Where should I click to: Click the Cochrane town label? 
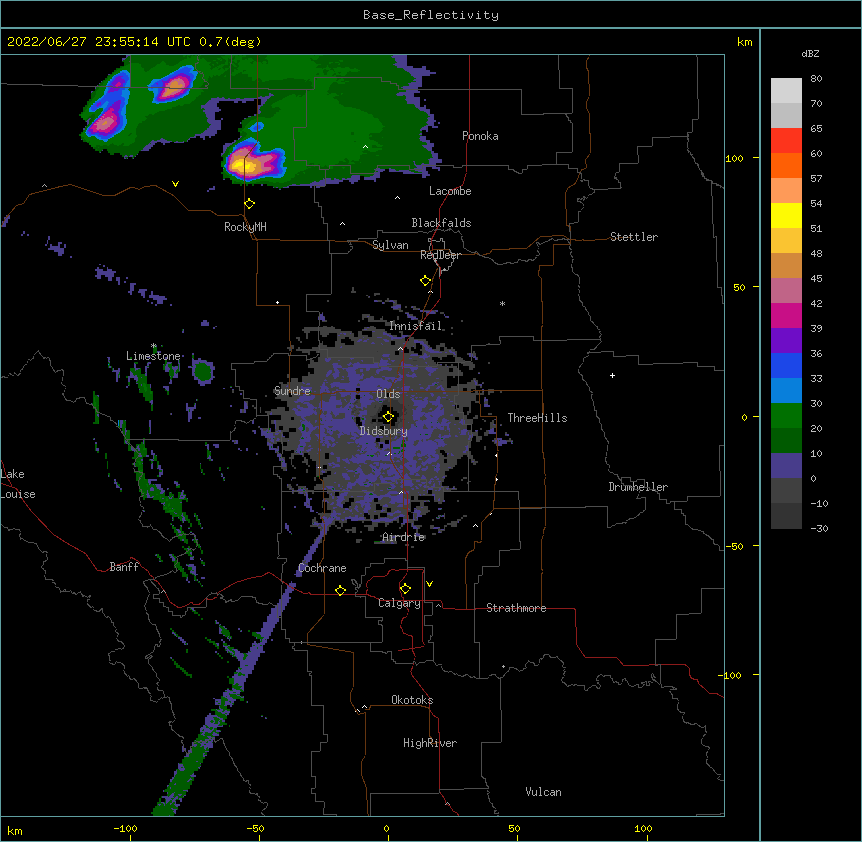(322, 568)
